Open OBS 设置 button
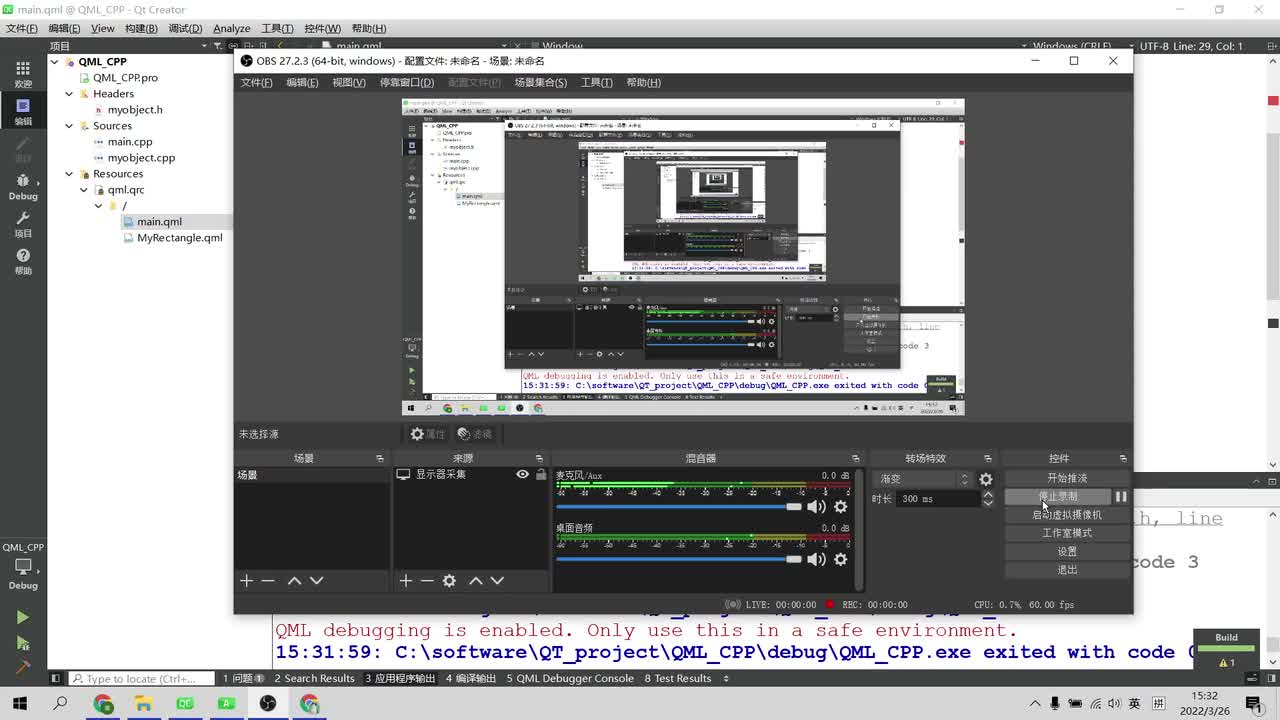The width and height of the screenshot is (1280, 720). click(1067, 552)
